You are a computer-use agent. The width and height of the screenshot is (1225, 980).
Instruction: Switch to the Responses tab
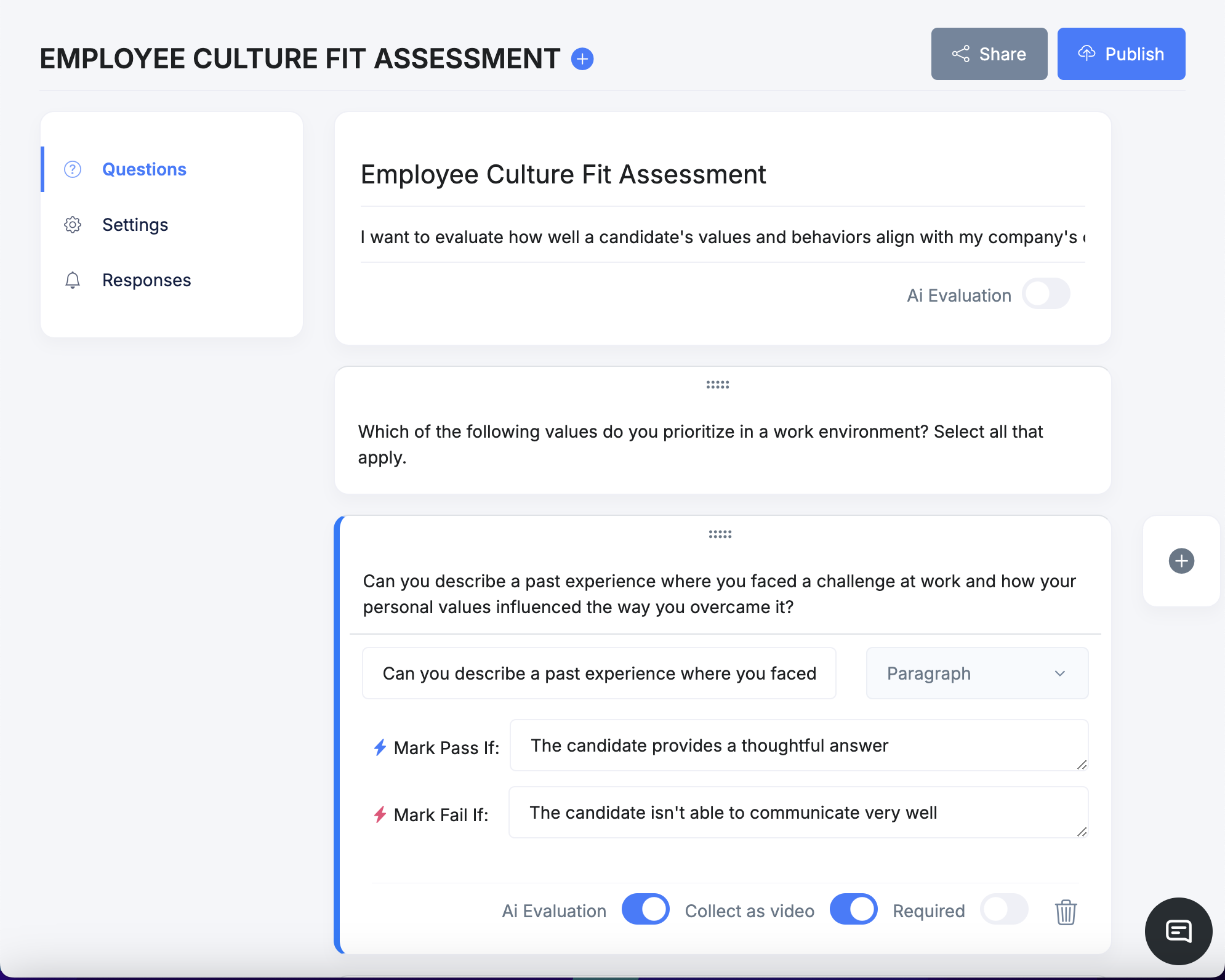(x=147, y=280)
